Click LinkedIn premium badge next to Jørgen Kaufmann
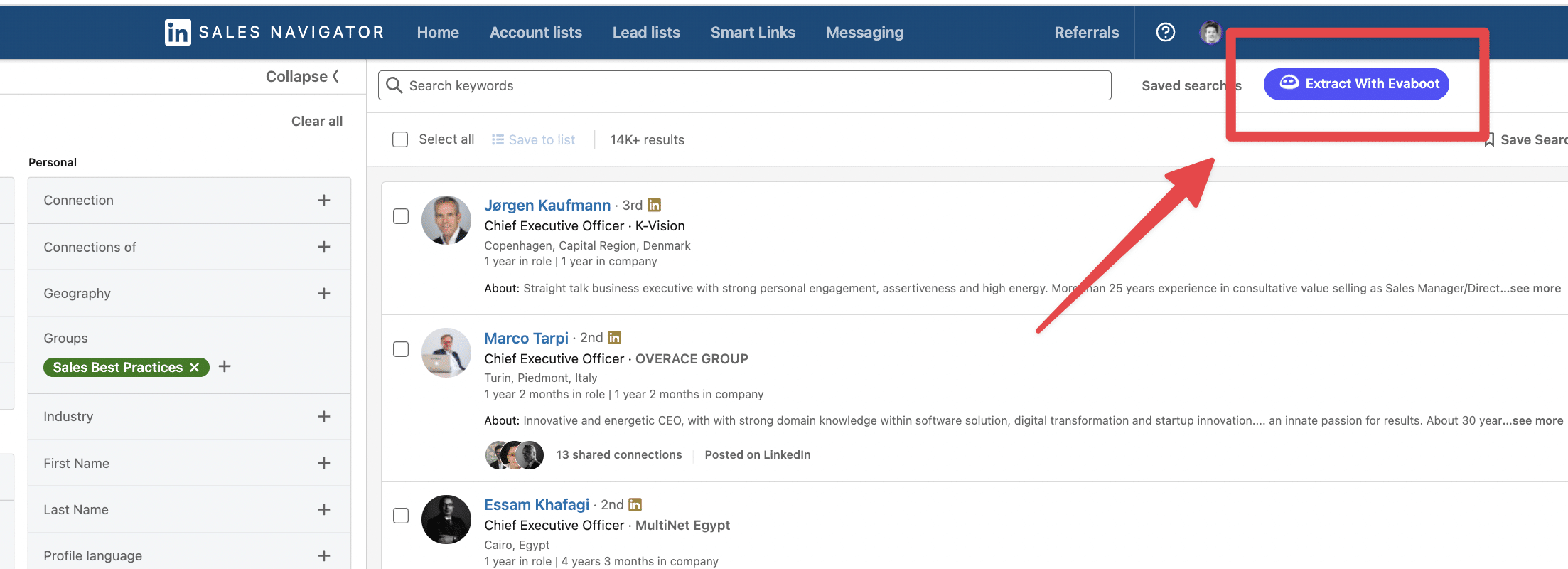 click(x=654, y=205)
